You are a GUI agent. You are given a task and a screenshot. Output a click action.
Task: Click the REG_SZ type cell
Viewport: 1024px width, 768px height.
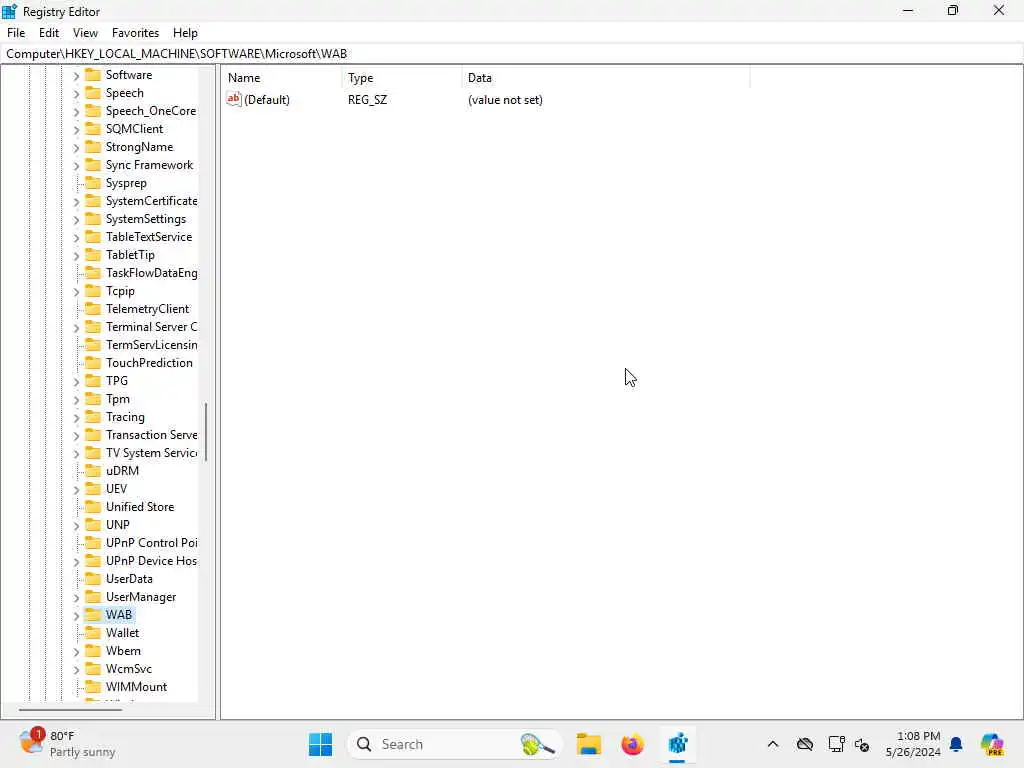[367, 100]
